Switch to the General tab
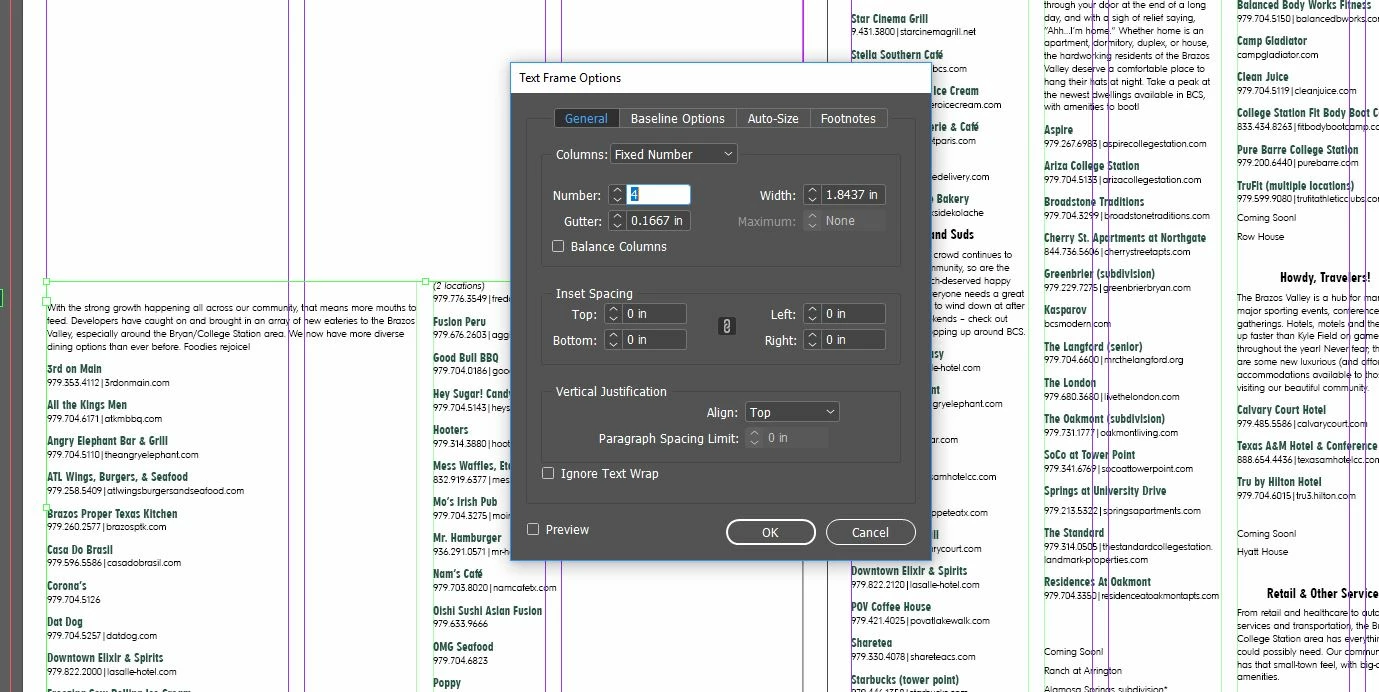Image resolution: width=1379 pixels, height=692 pixels. (586, 118)
